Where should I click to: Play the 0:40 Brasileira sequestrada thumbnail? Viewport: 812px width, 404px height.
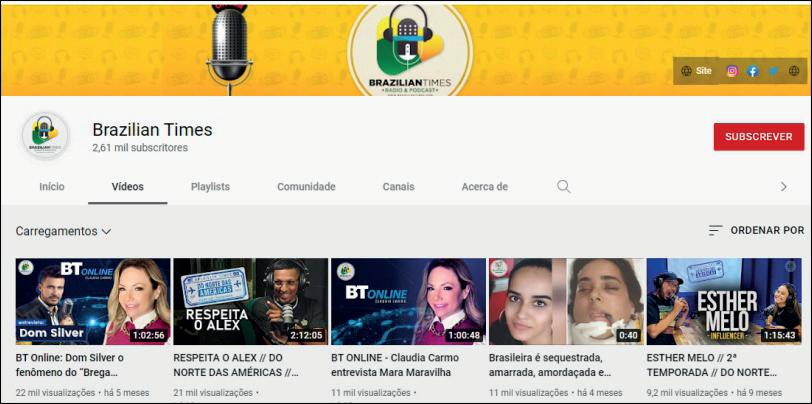[566, 301]
